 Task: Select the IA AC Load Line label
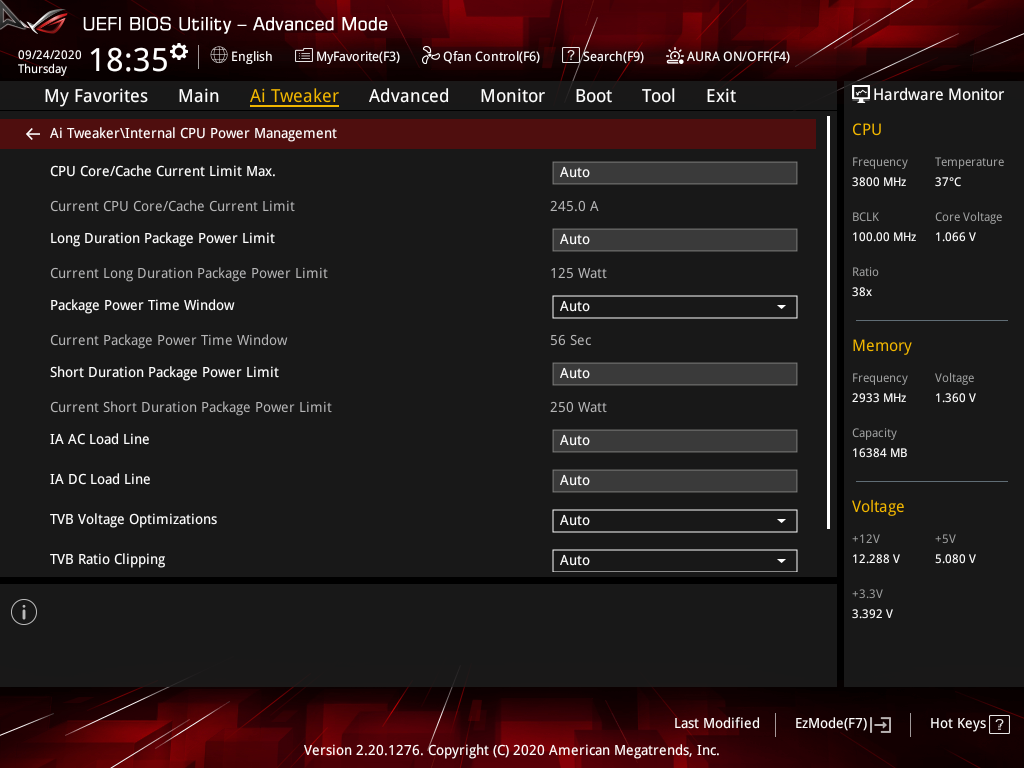99,440
